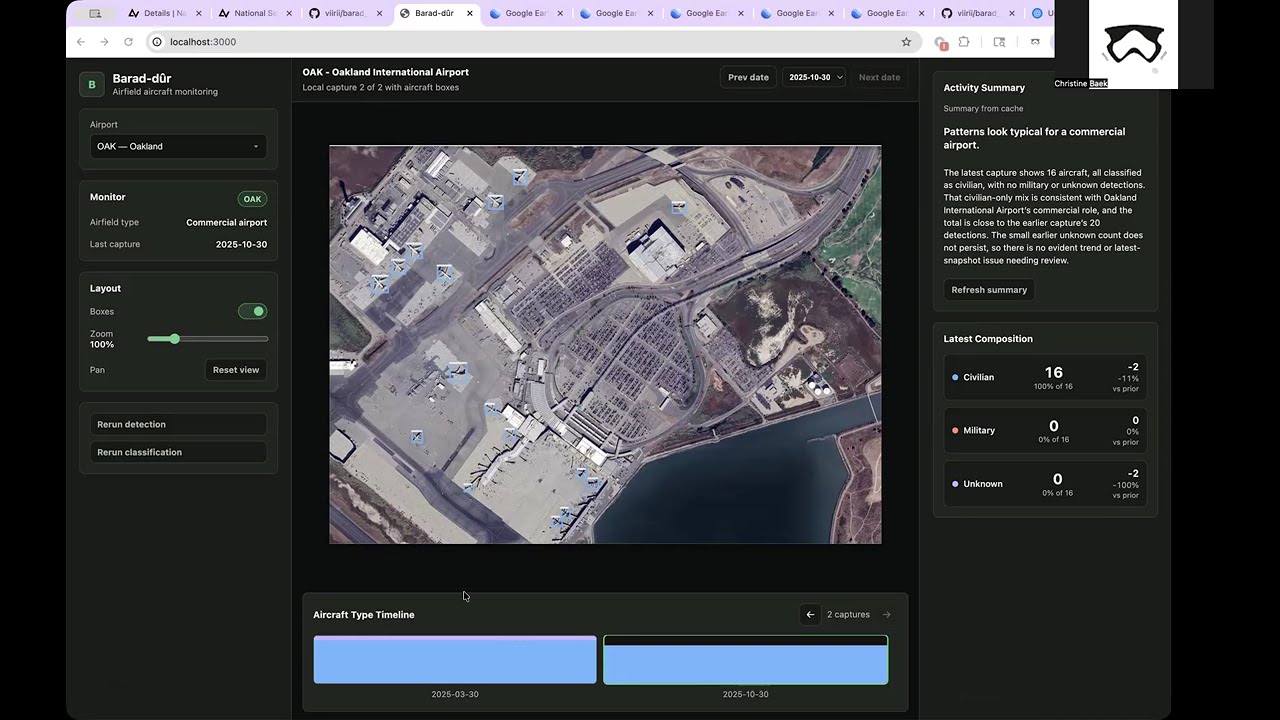
Task: Switch to the National Se browser tab
Action: coord(254,13)
